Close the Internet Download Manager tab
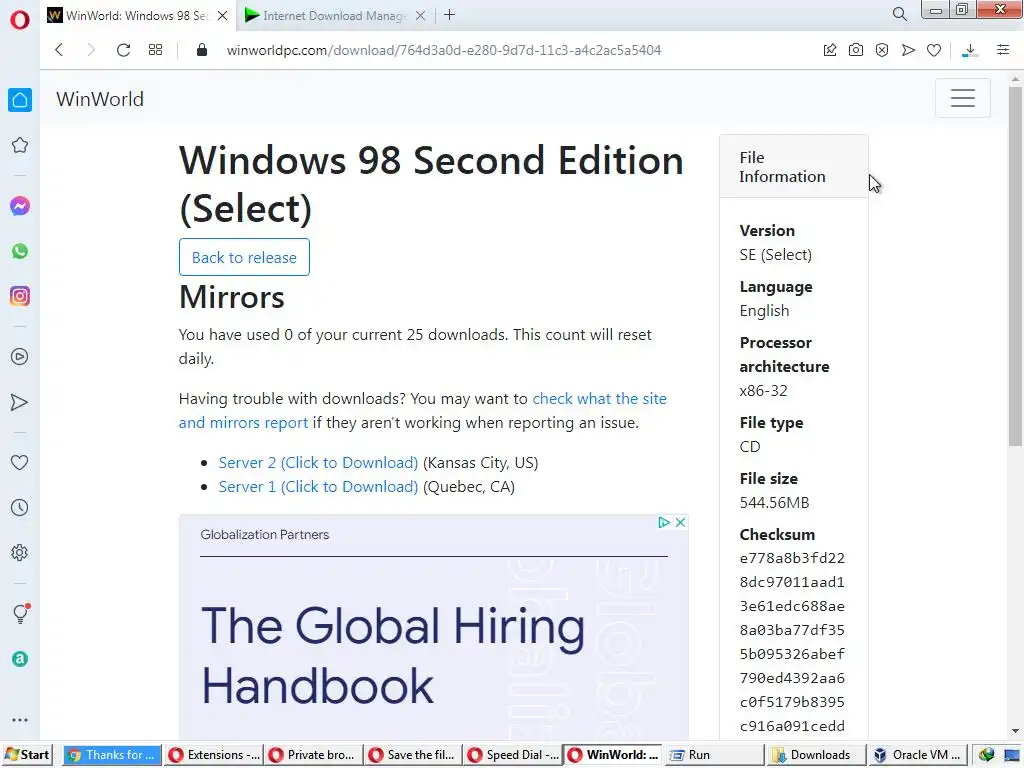Viewport: 1024px width, 768px height. pos(421,15)
